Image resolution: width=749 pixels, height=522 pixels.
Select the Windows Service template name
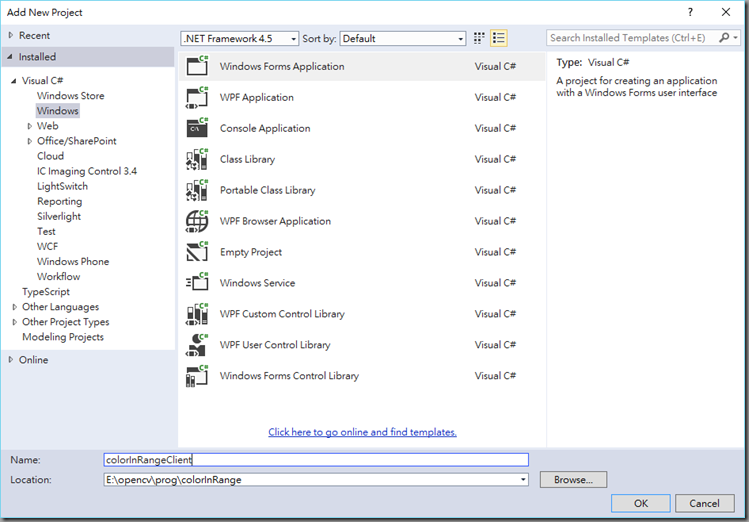pyautogui.click(x=257, y=283)
